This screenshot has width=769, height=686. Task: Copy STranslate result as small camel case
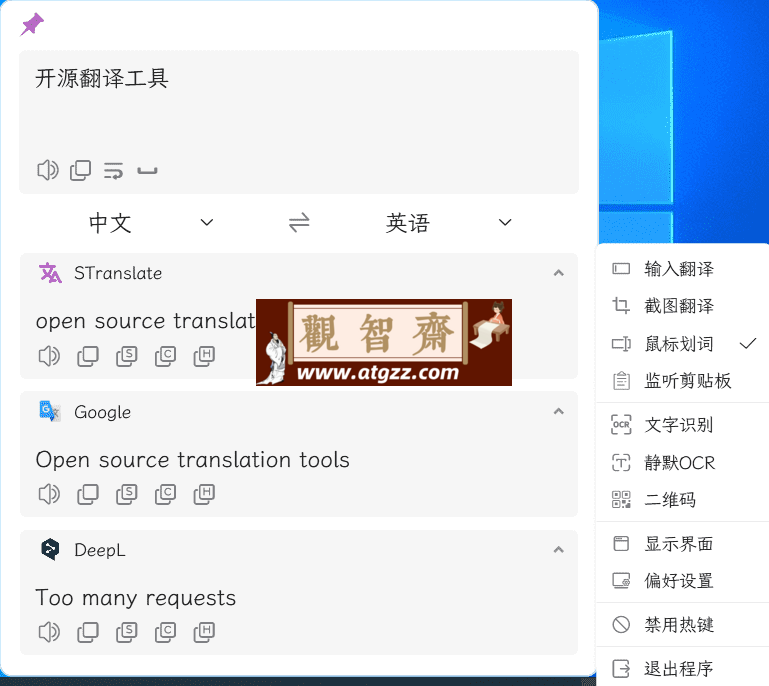coord(165,356)
